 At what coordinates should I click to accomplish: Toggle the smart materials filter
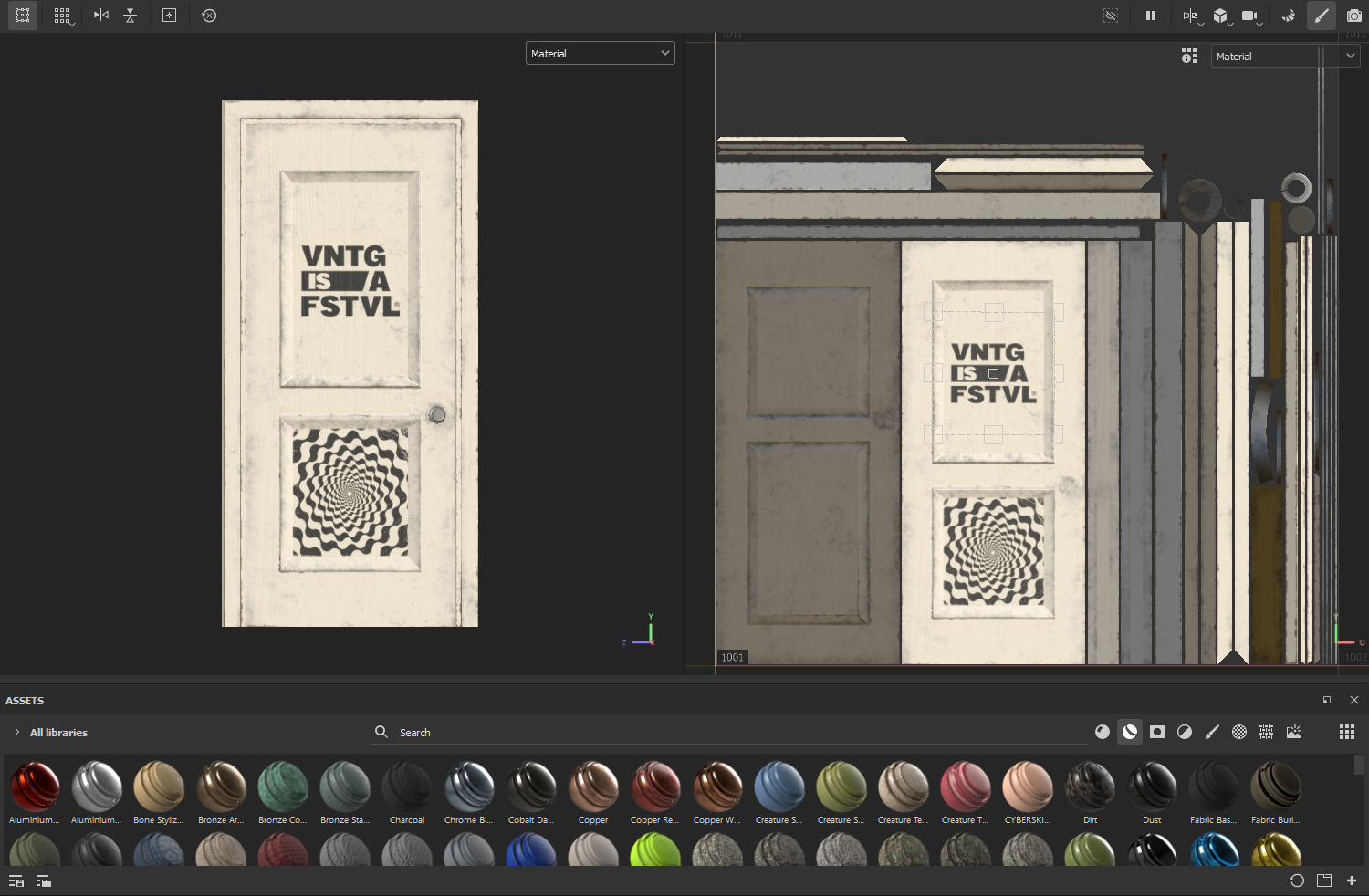(x=1130, y=732)
